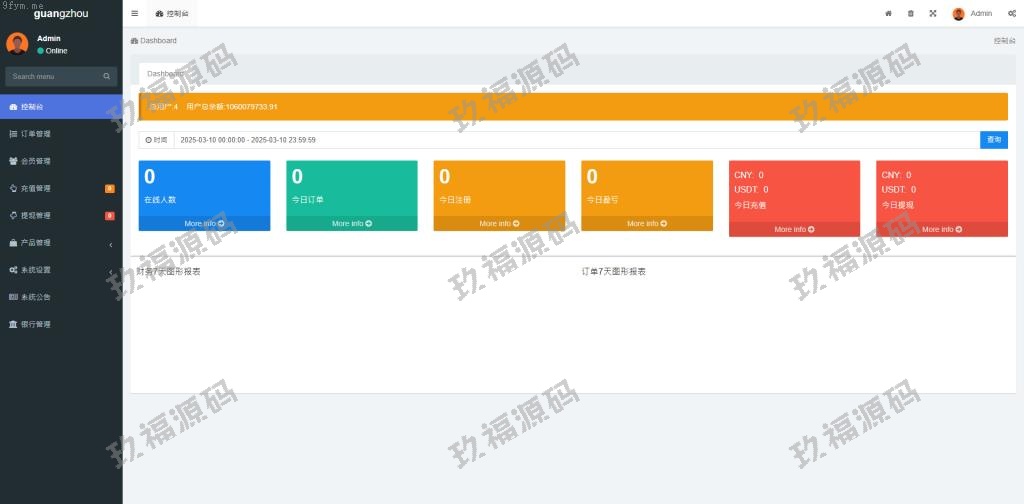
Task: Click the orange badge on 充值管理
Action: coord(110,188)
